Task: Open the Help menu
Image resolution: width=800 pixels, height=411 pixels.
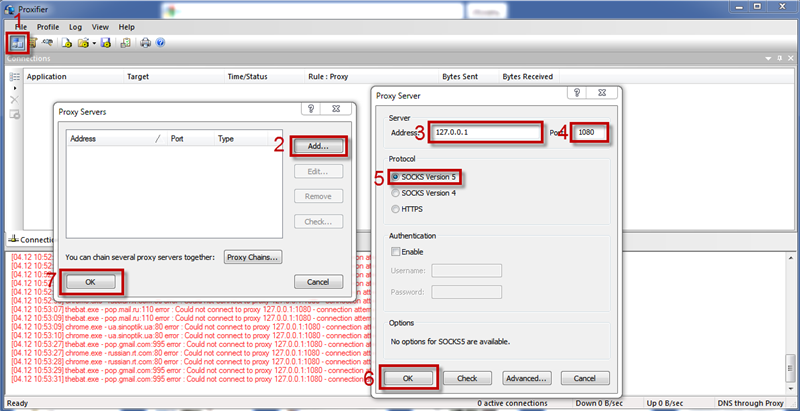Action: (x=127, y=27)
